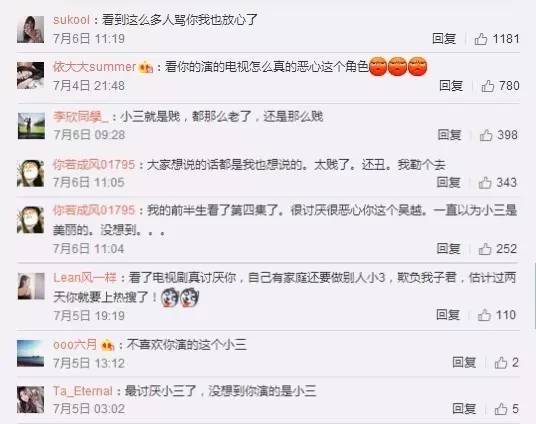This screenshot has height=424, width=536.
Task: Open Ta_Eternal's username link
Action: click(x=83, y=391)
